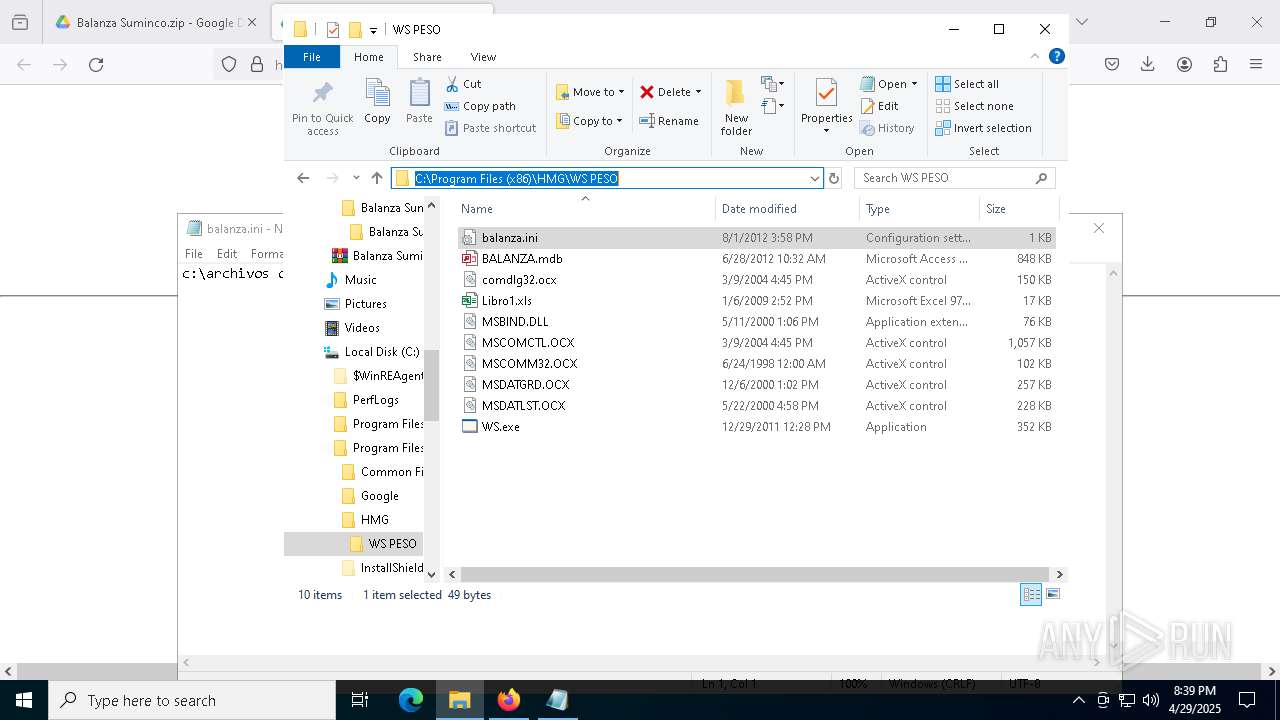The height and width of the screenshot is (720, 1280).
Task: Click the address bar path
Action: click(517, 178)
